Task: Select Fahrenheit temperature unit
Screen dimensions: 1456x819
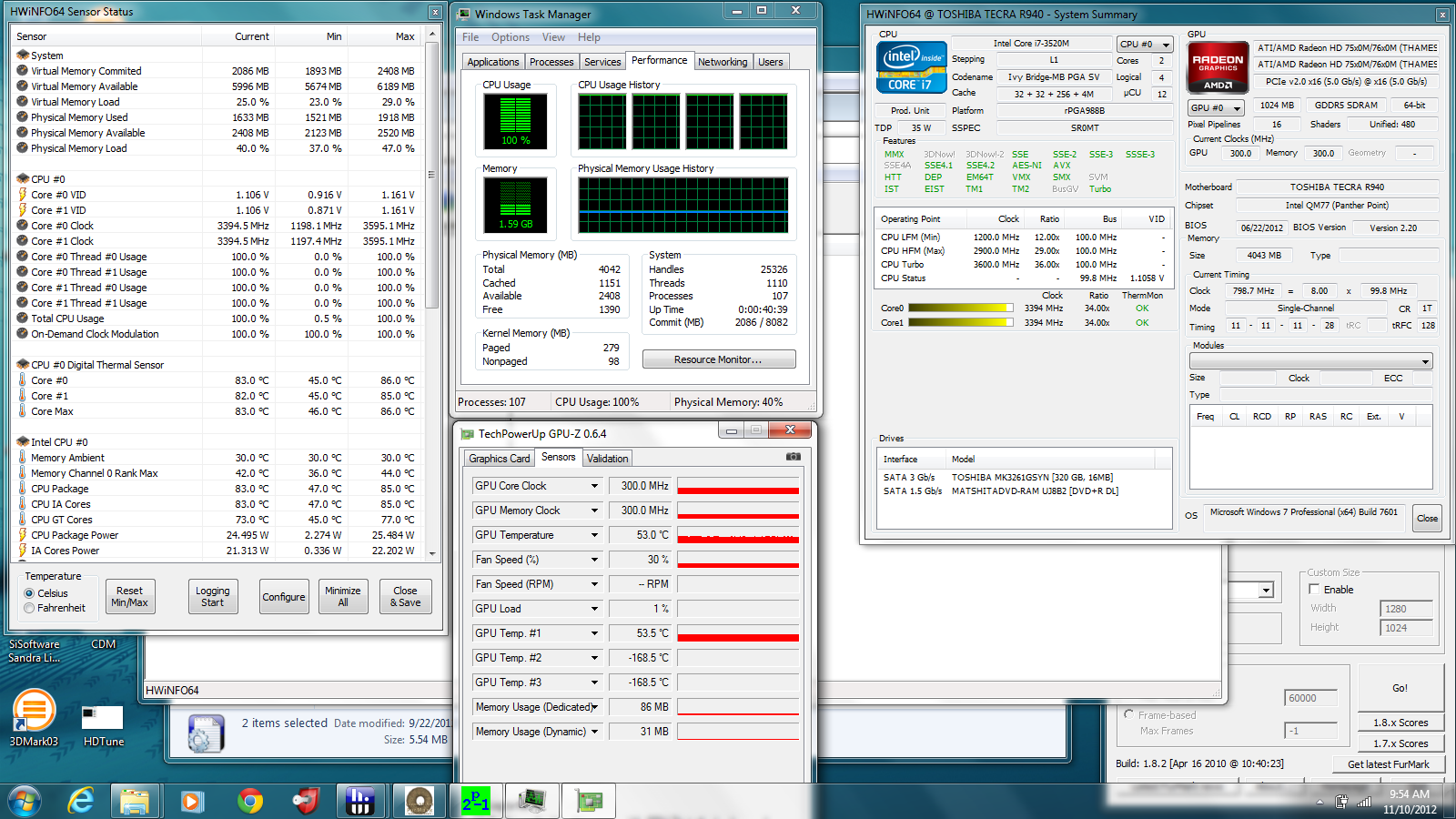Action: tap(29, 608)
